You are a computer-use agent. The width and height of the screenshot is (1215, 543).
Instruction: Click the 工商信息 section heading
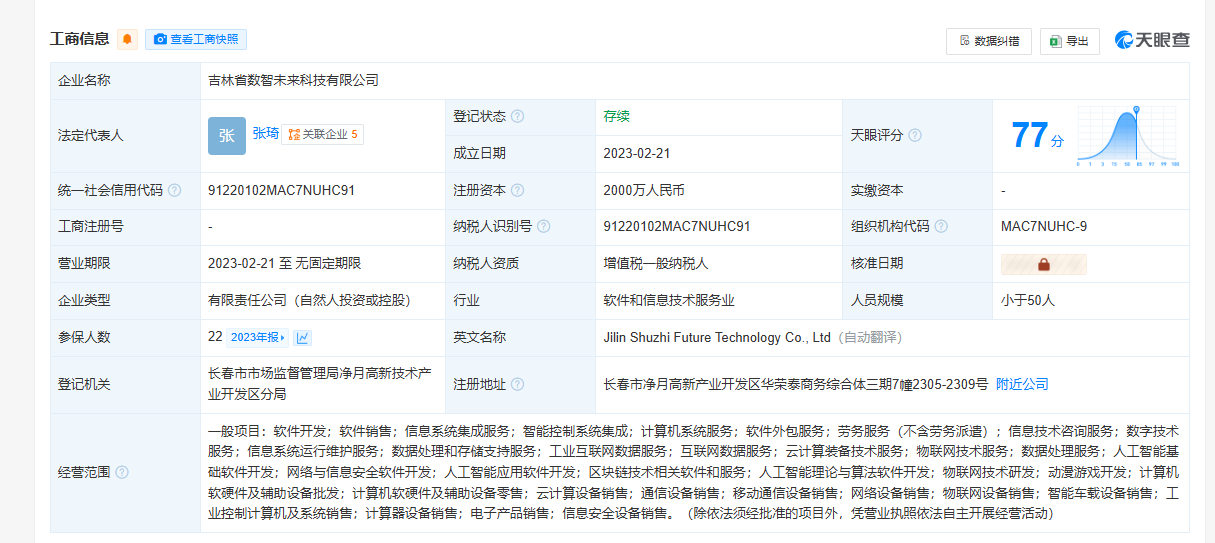(x=80, y=39)
